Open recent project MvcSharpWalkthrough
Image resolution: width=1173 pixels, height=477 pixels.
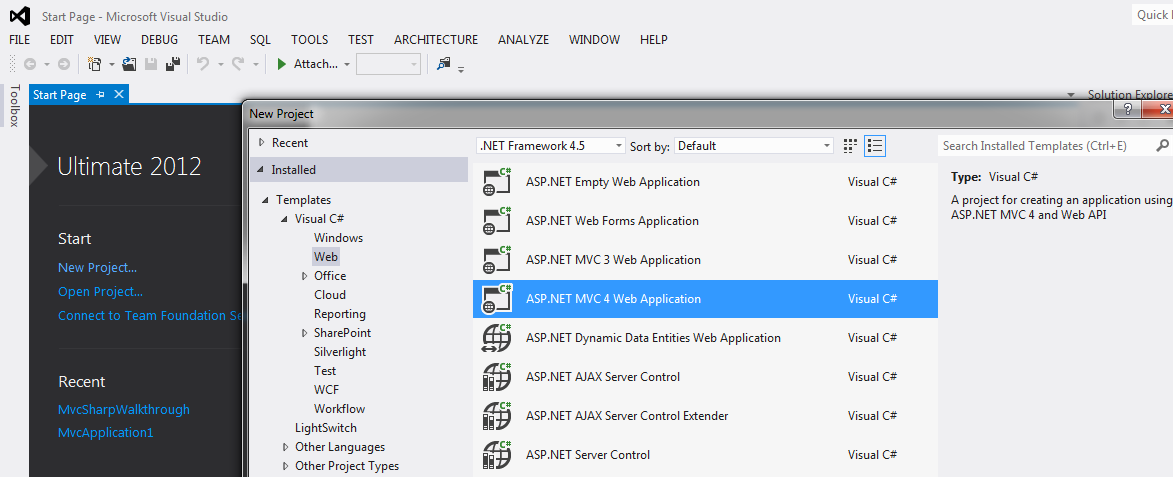point(124,410)
